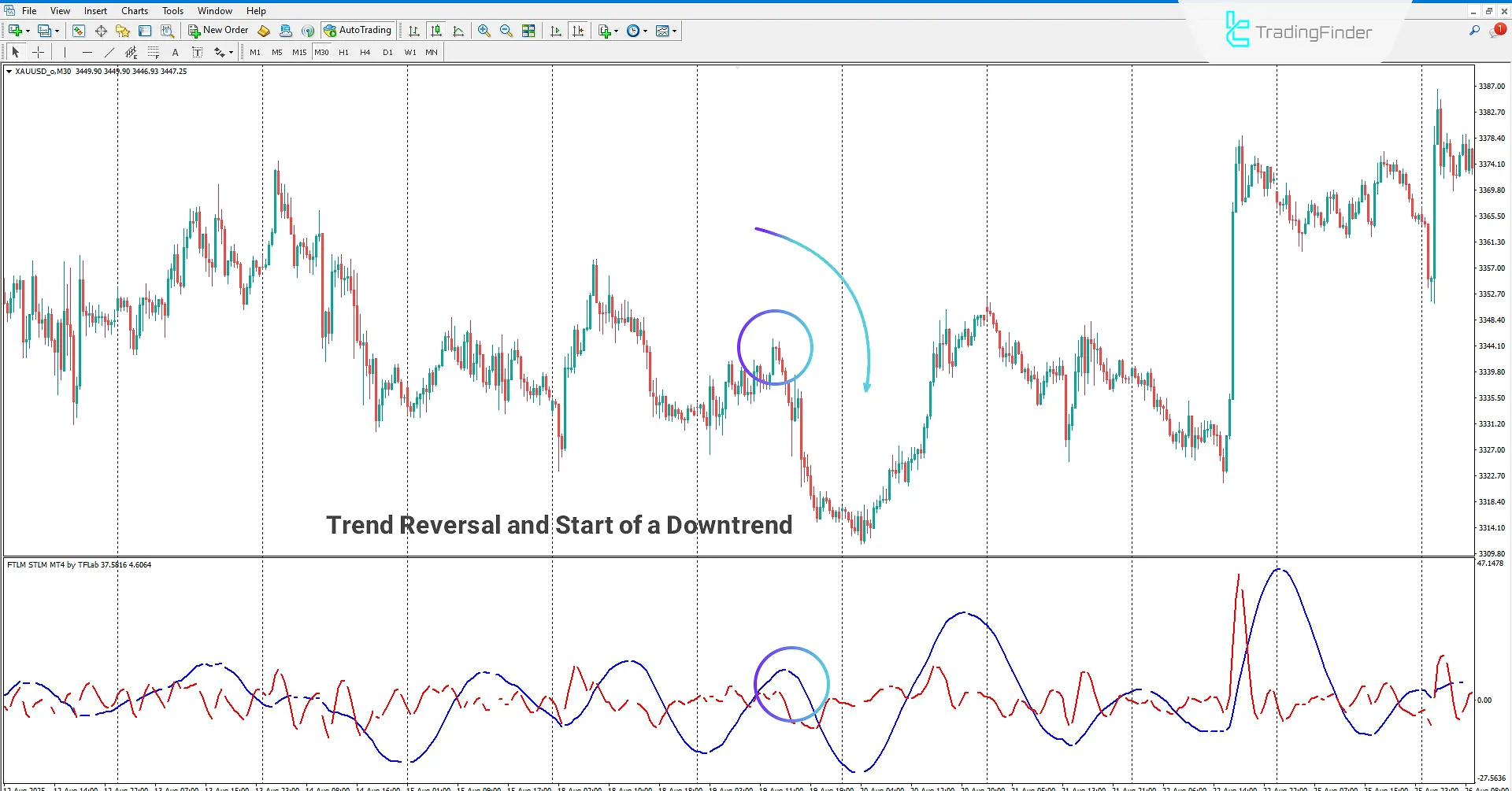Zoom in on the chart
The width and height of the screenshot is (1512, 791).
(x=484, y=31)
